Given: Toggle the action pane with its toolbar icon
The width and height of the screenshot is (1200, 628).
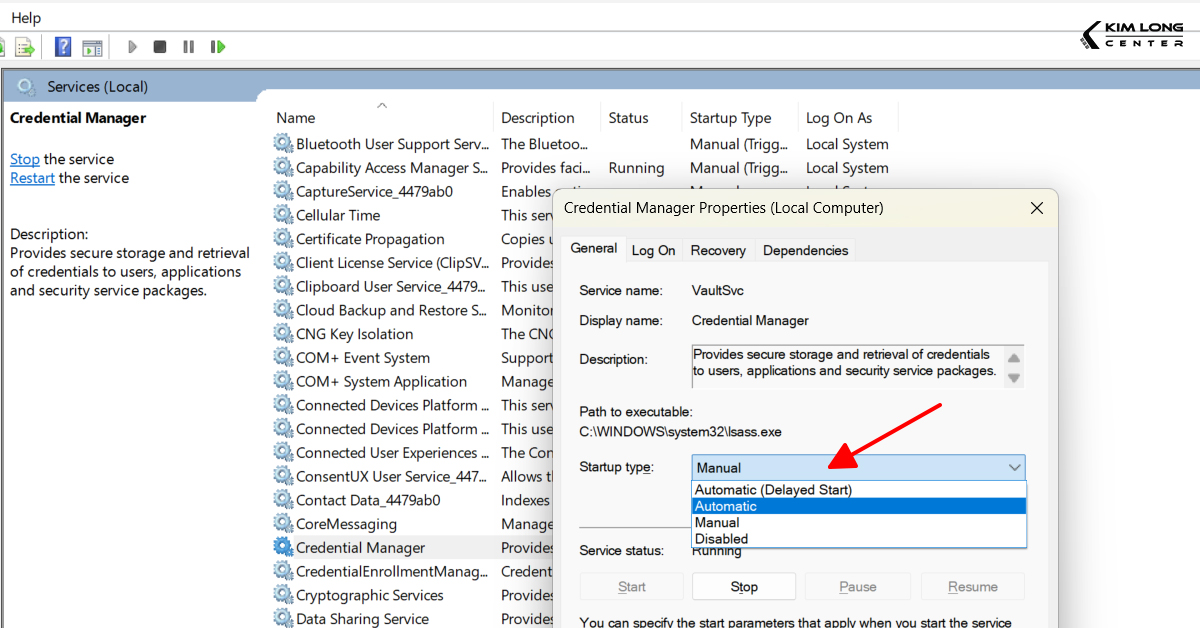Looking at the screenshot, I should tap(92, 46).
